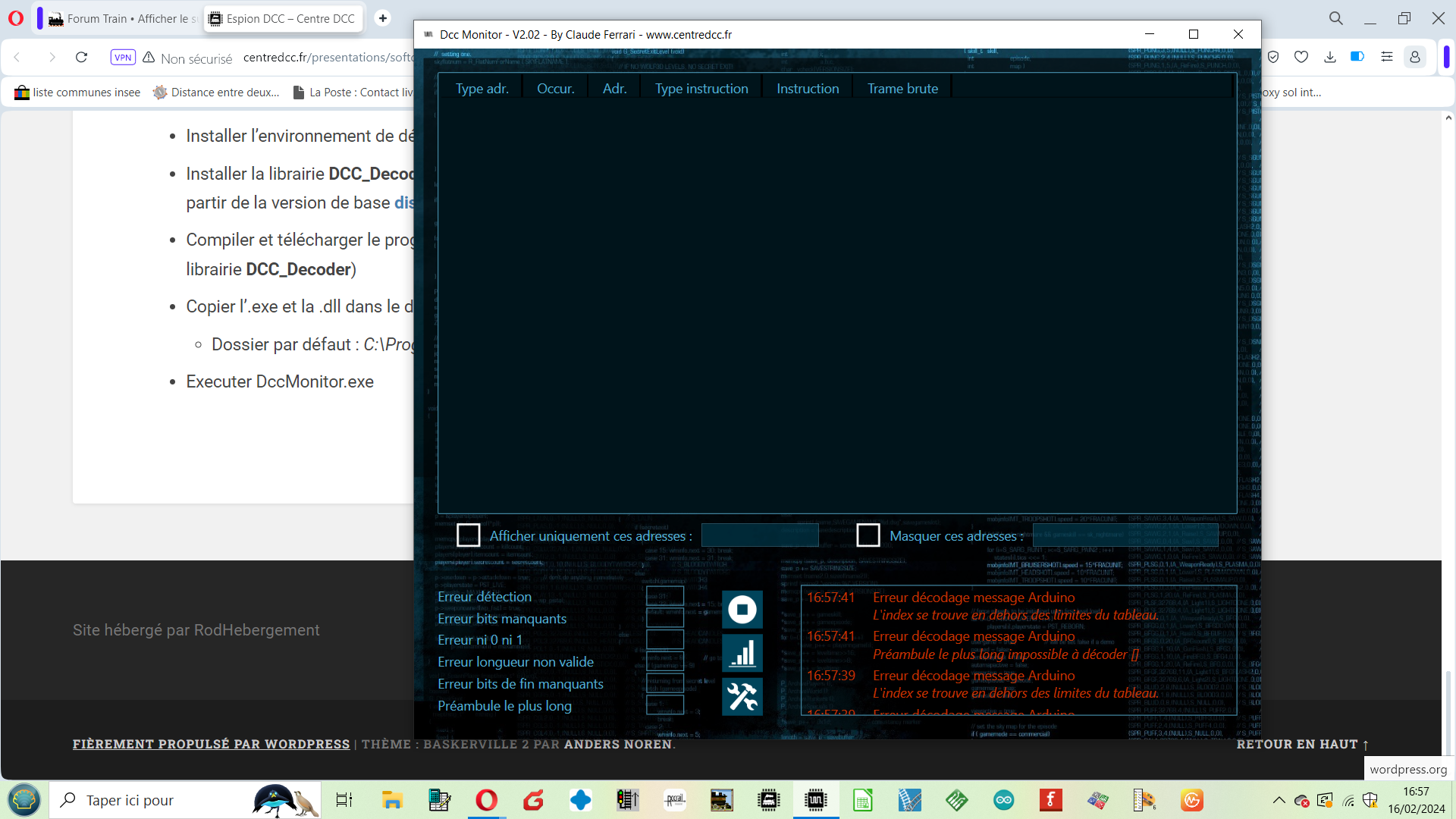Switch to 'Espion DCC – Centre DCC' tab
The width and height of the screenshot is (1456, 819).
click(x=283, y=18)
